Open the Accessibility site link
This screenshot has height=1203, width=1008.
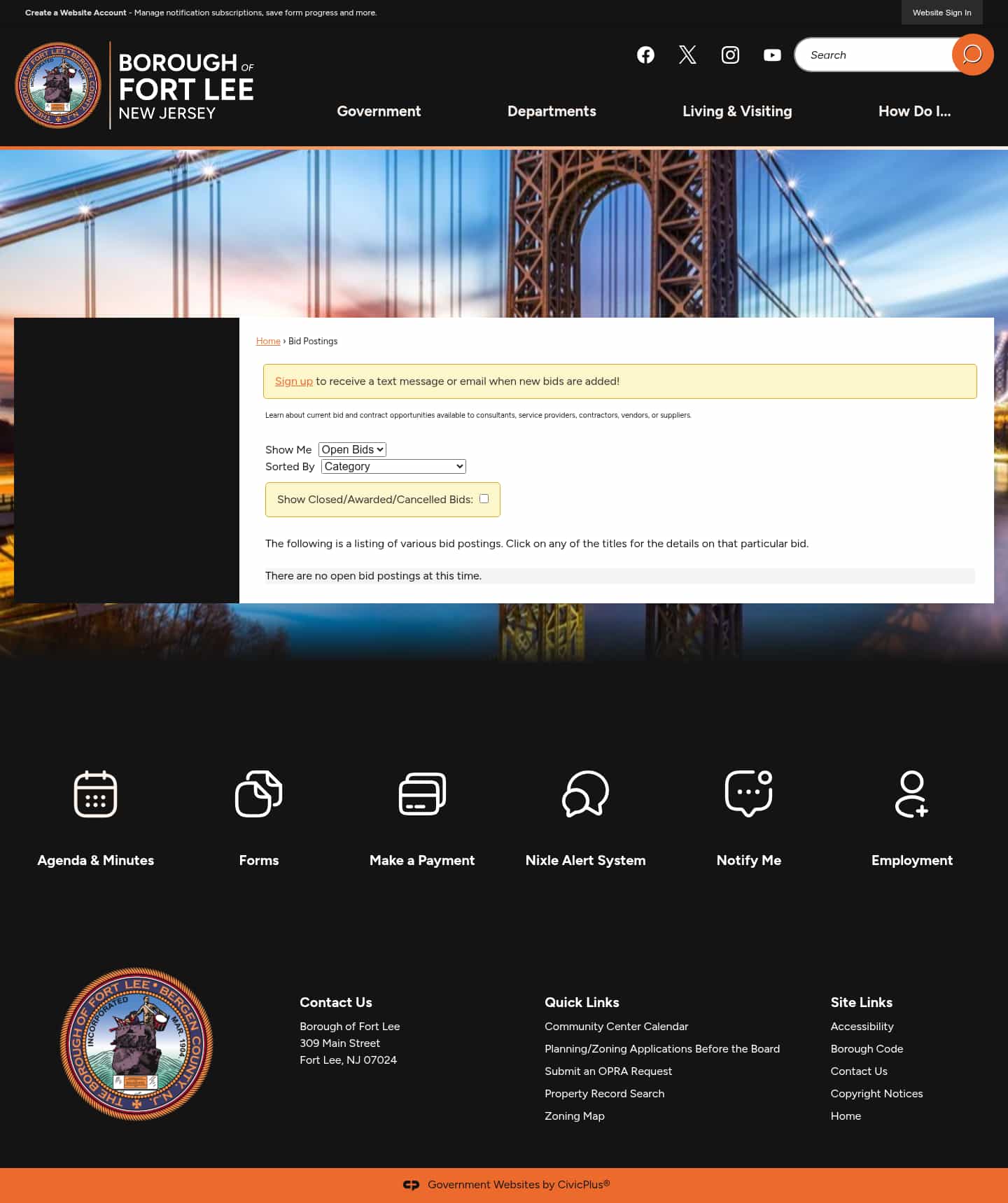coord(862,1026)
